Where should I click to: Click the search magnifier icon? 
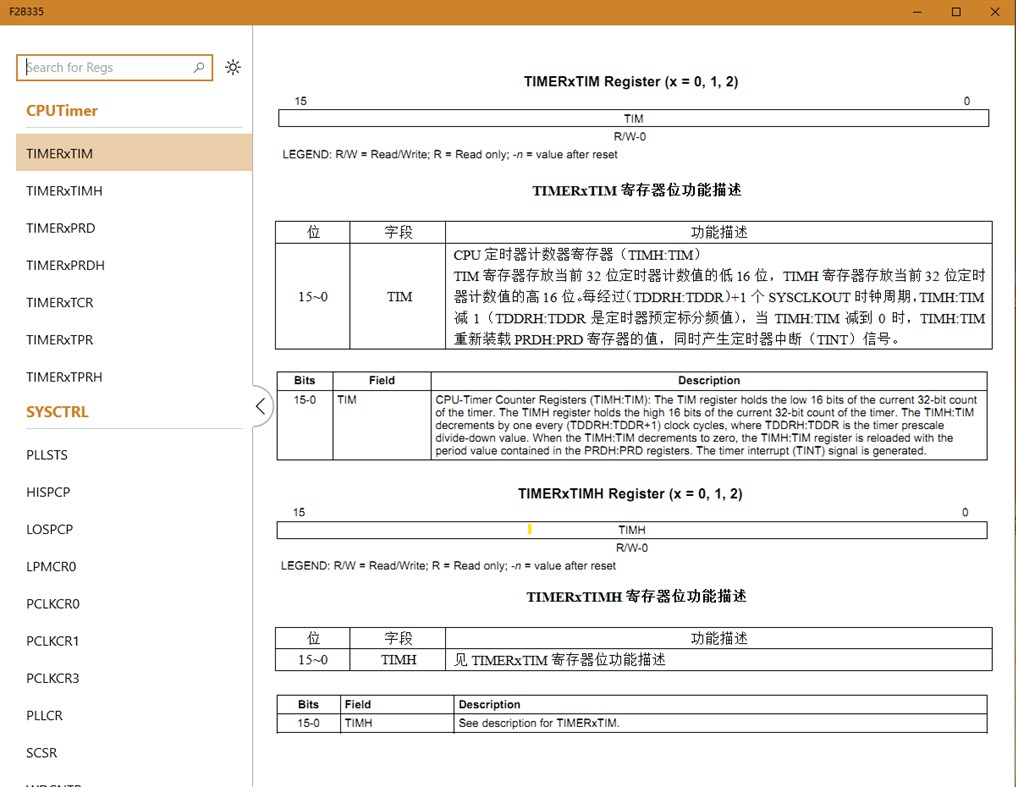pyautogui.click(x=196, y=67)
